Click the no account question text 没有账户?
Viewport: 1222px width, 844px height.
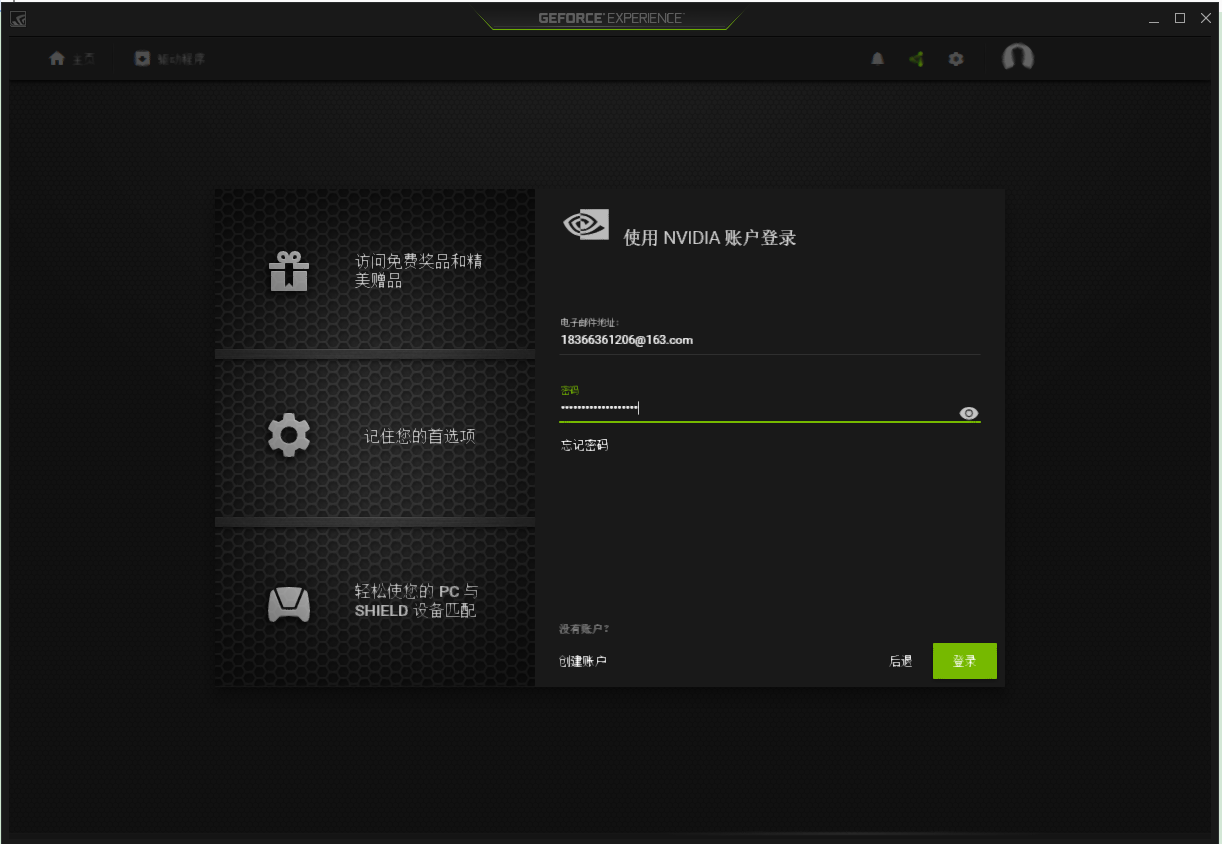[x=584, y=629]
